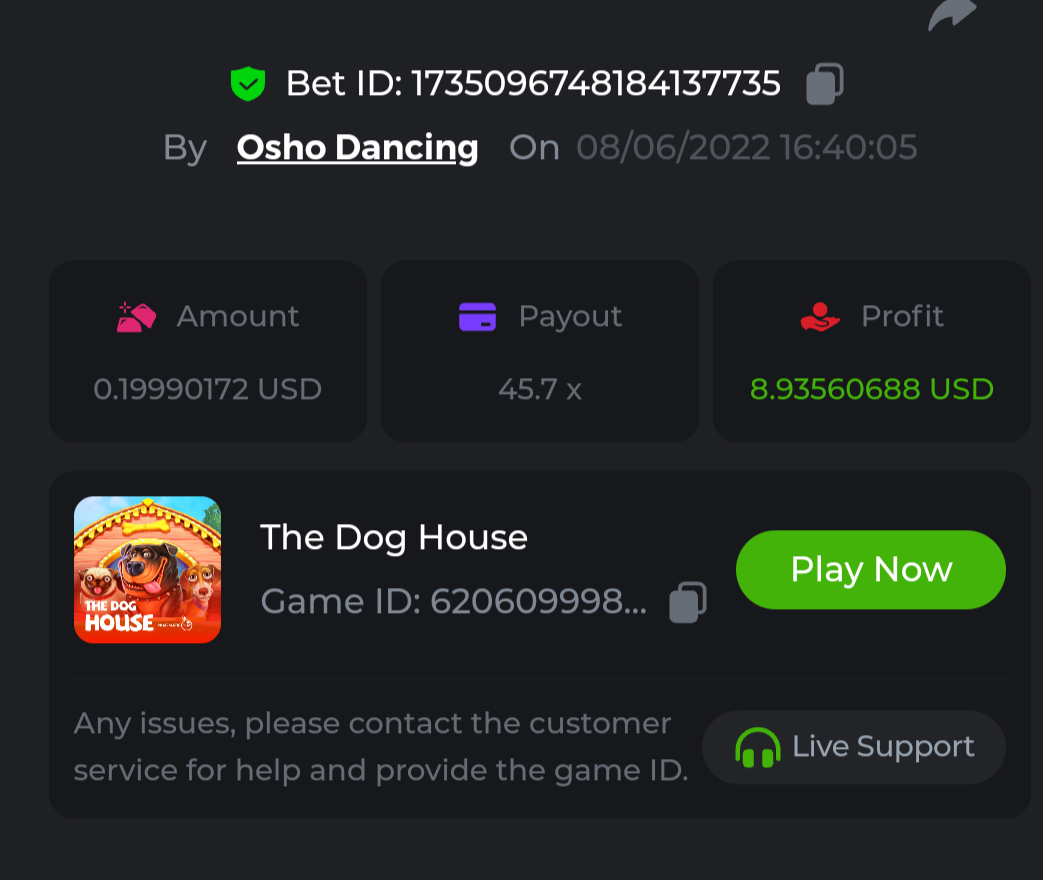
Task: Copy the Game ID
Action: pyautogui.click(x=687, y=602)
